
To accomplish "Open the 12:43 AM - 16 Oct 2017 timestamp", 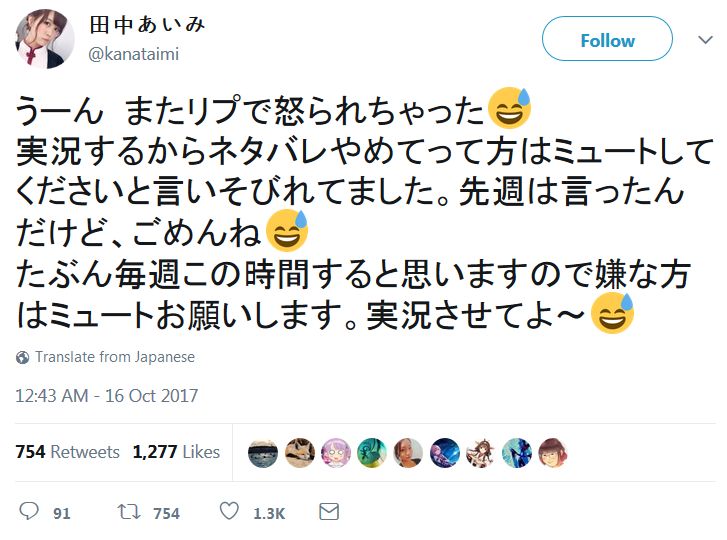I will [x=107, y=395].
